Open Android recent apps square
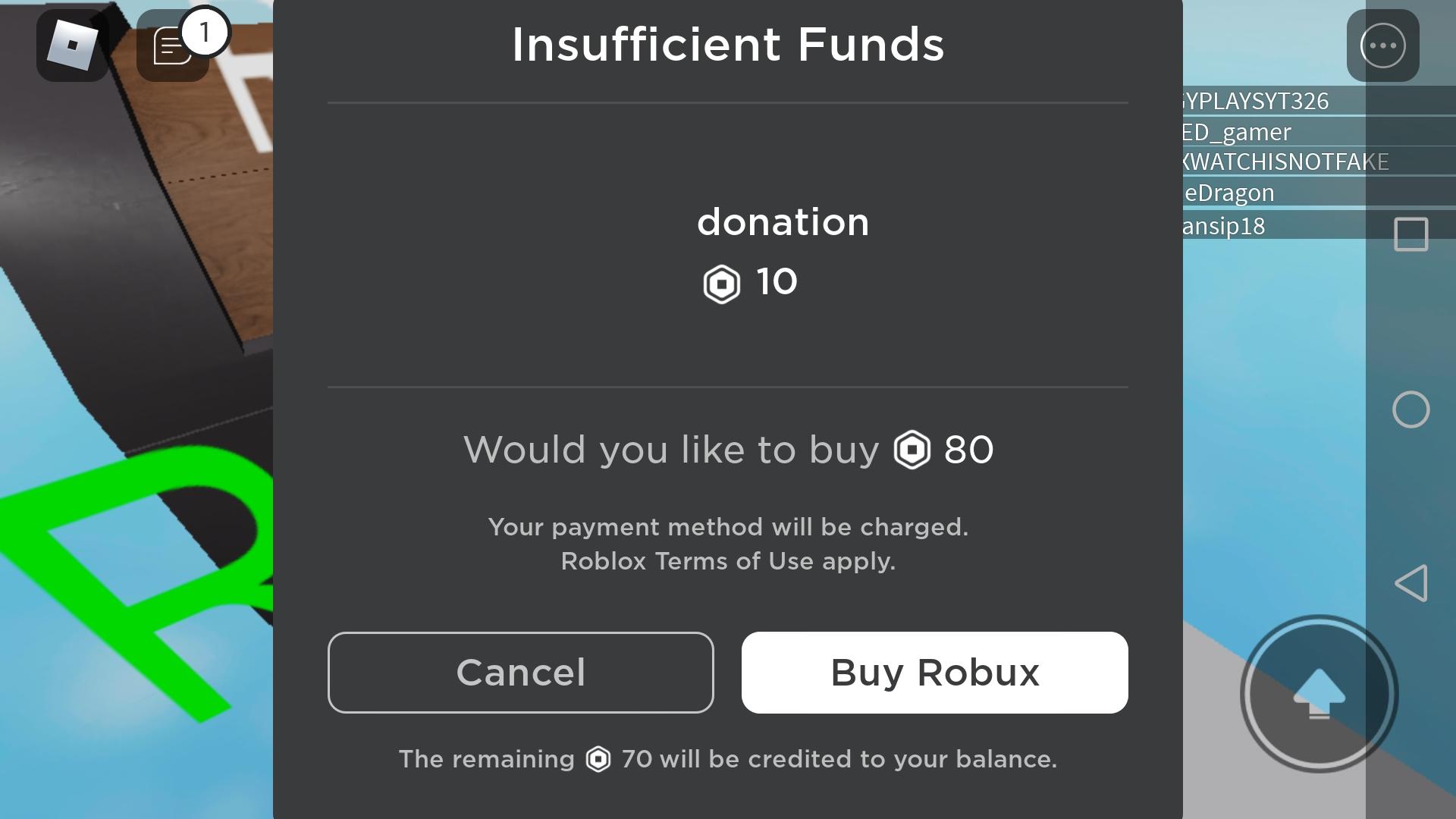 click(1410, 234)
